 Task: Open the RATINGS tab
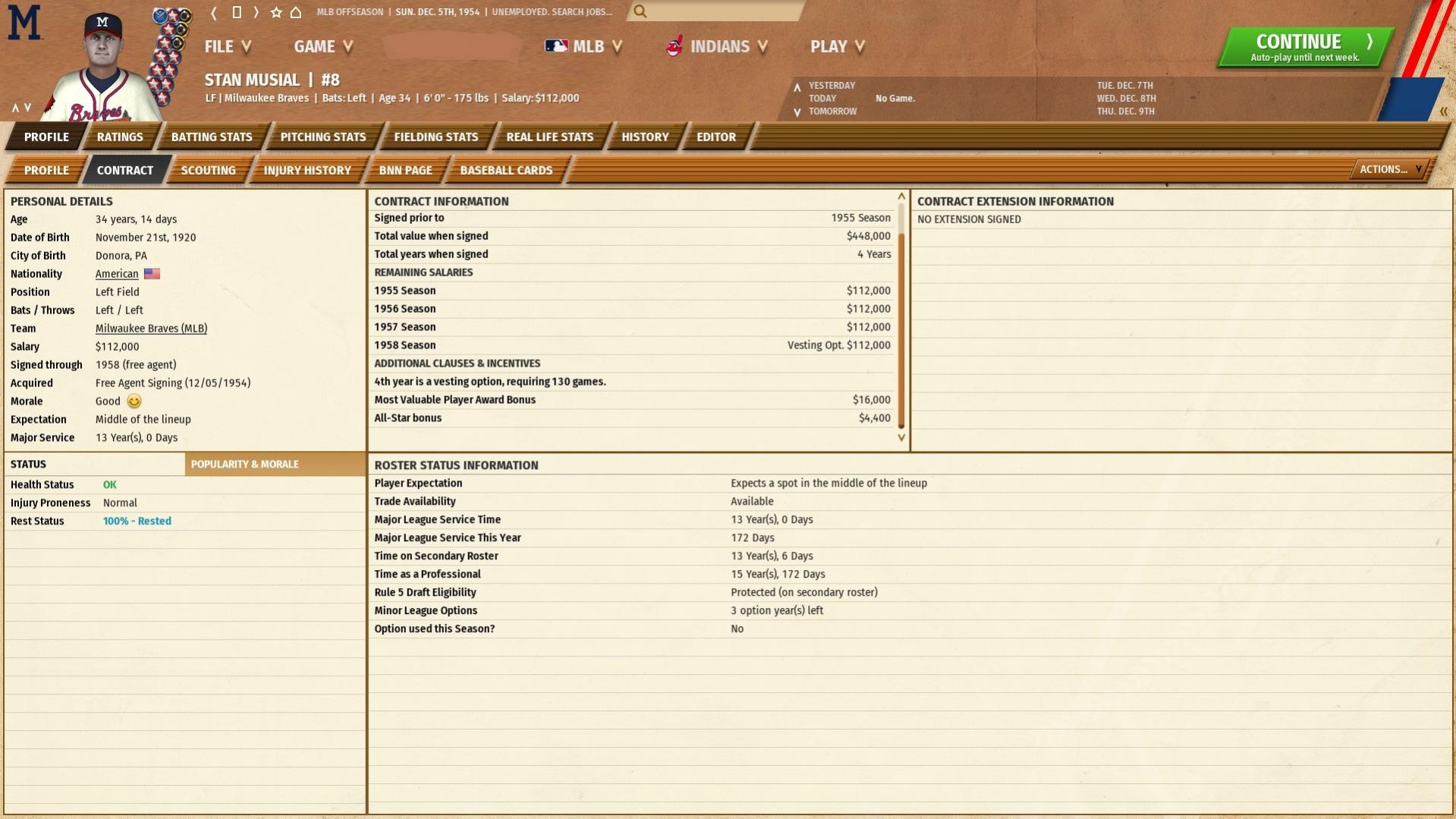[x=120, y=137]
